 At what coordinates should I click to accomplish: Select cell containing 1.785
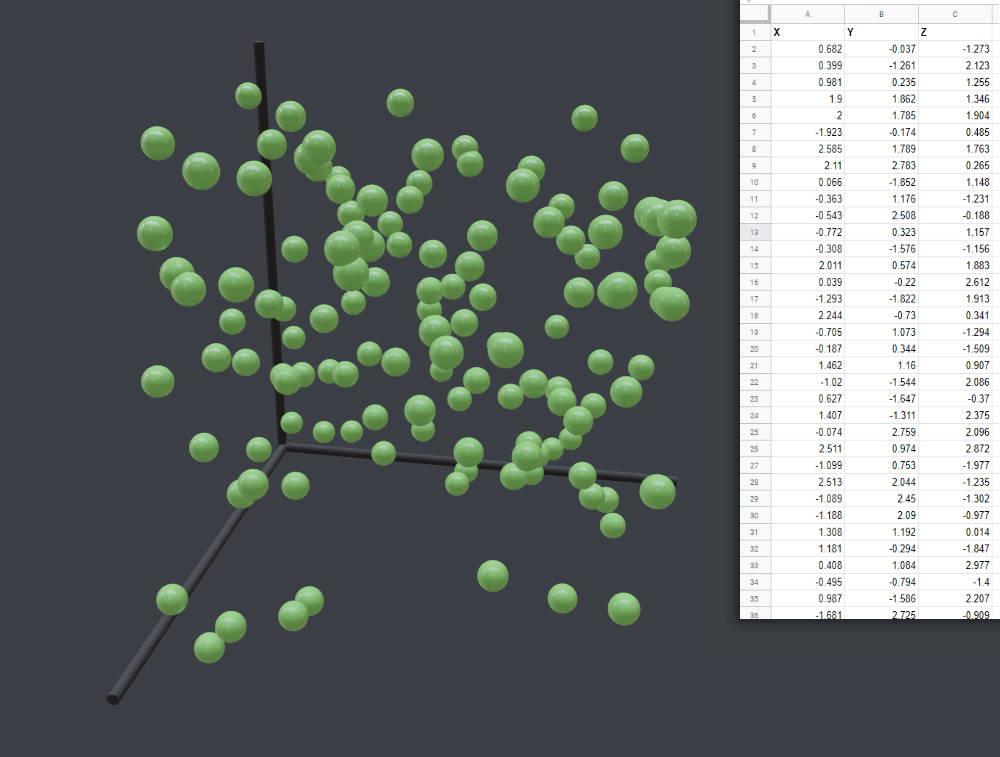point(881,115)
